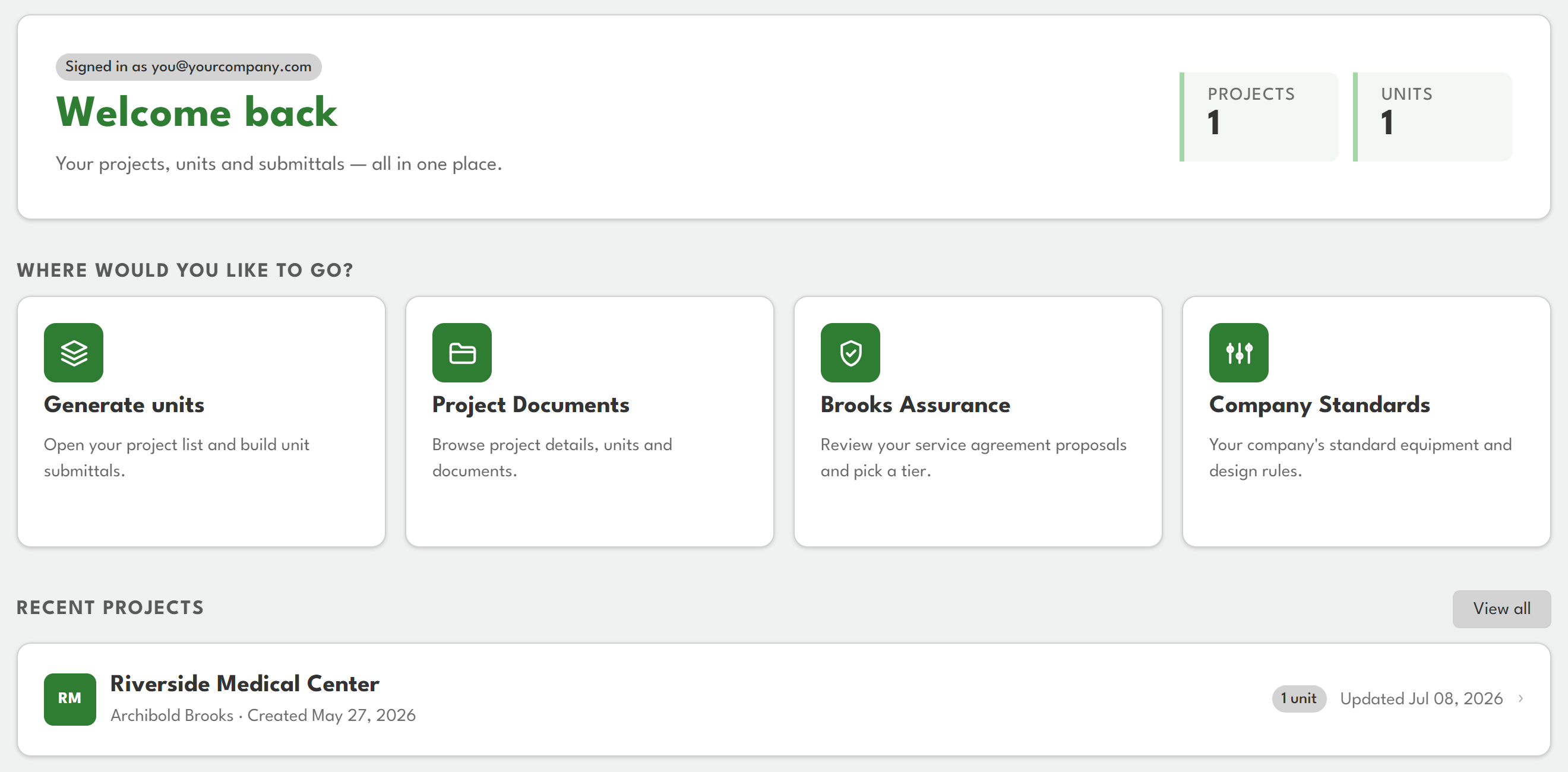
Task: Click the Generate units layers icon
Action: pos(74,353)
